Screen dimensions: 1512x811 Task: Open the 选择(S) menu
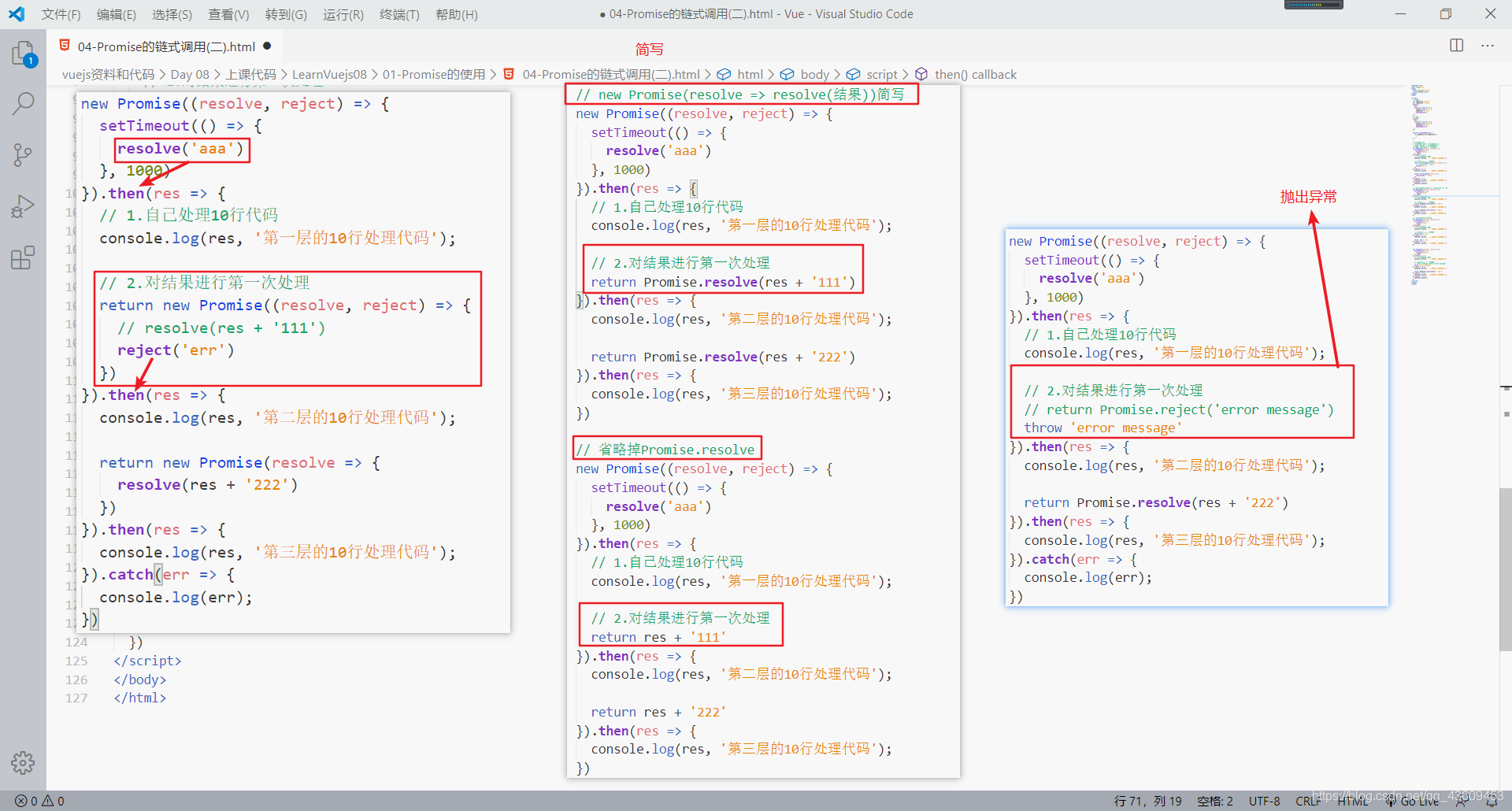(x=172, y=14)
